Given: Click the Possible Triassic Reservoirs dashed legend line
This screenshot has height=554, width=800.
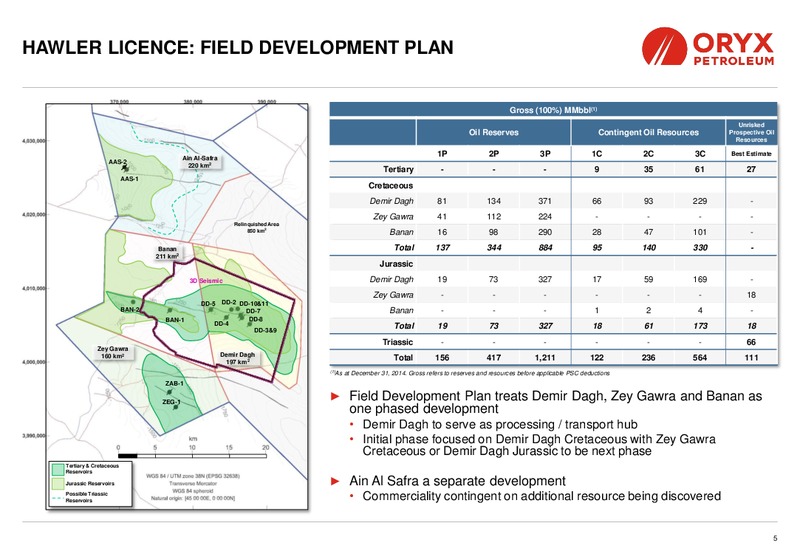Looking at the screenshot, I should [x=57, y=497].
